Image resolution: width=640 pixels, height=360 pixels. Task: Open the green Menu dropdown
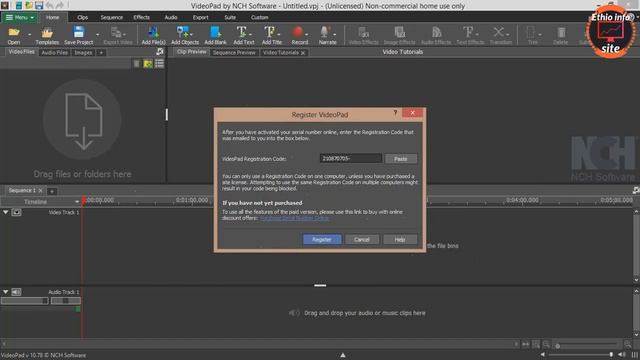point(19,18)
